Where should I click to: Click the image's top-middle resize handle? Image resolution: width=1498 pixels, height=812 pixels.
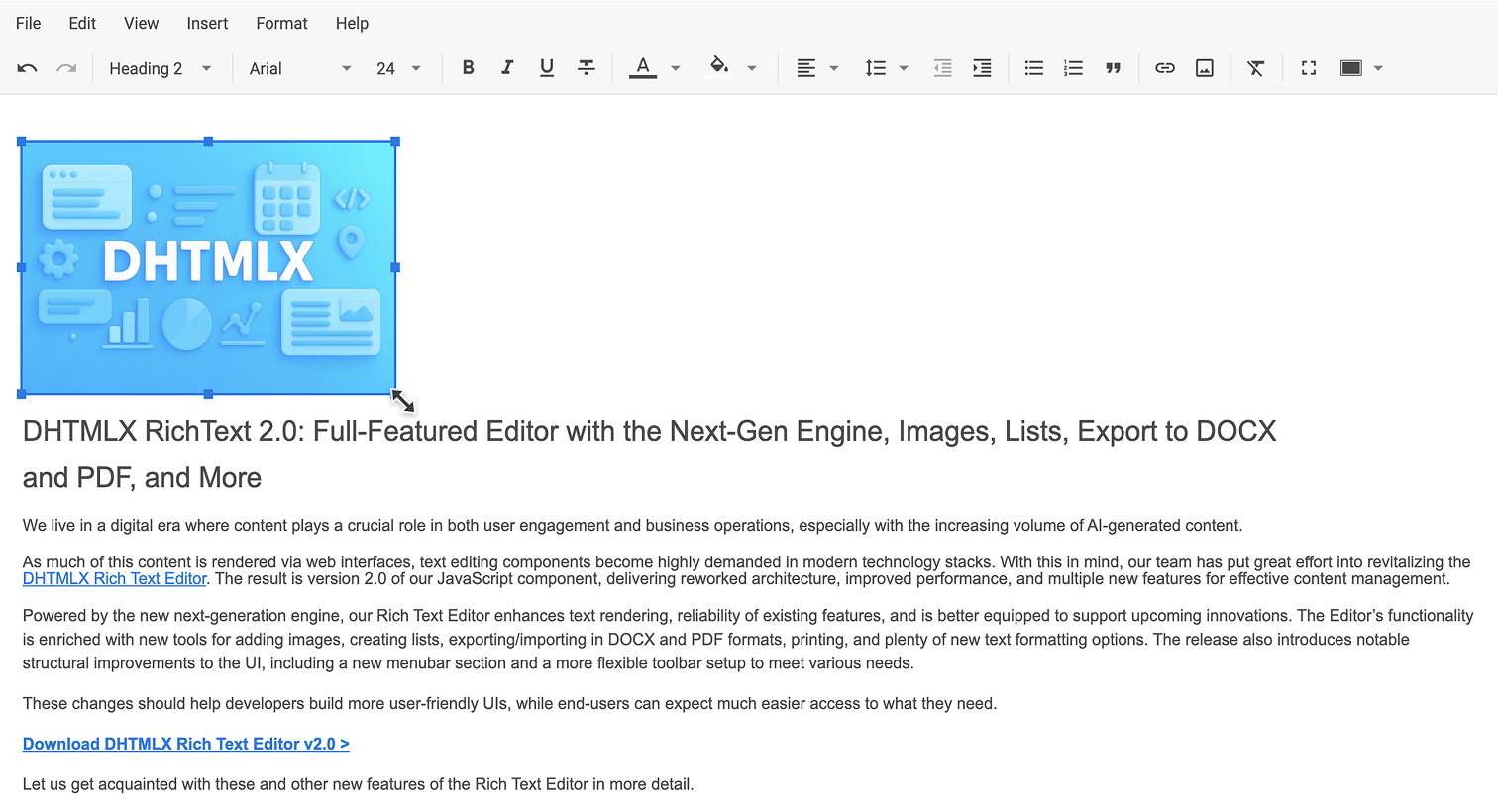click(208, 142)
